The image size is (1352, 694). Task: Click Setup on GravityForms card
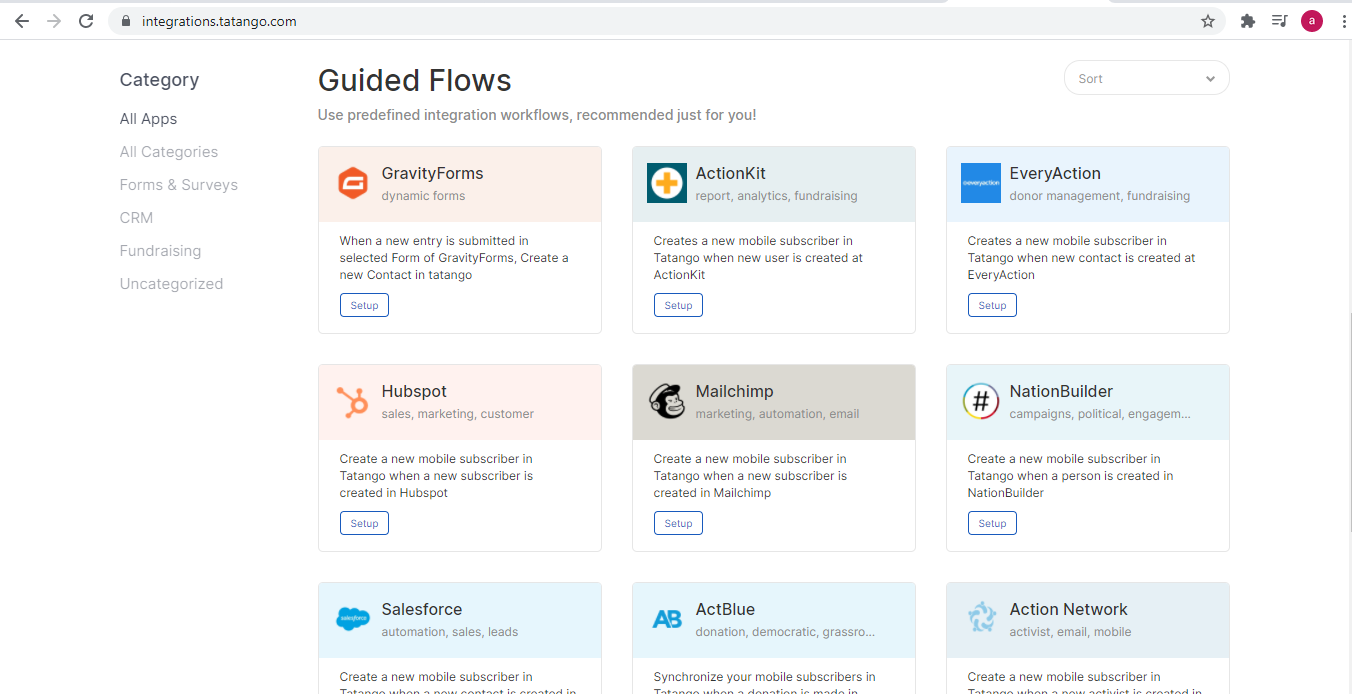(364, 305)
